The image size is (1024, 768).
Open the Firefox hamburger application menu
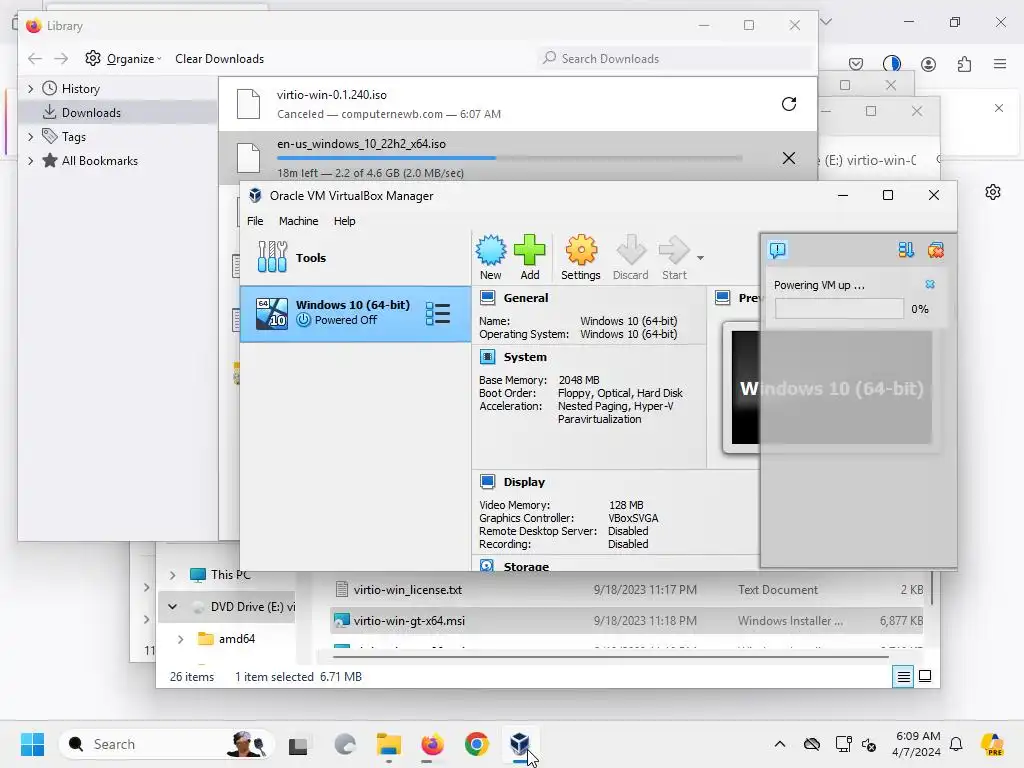pyautogui.click(x=1000, y=63)
